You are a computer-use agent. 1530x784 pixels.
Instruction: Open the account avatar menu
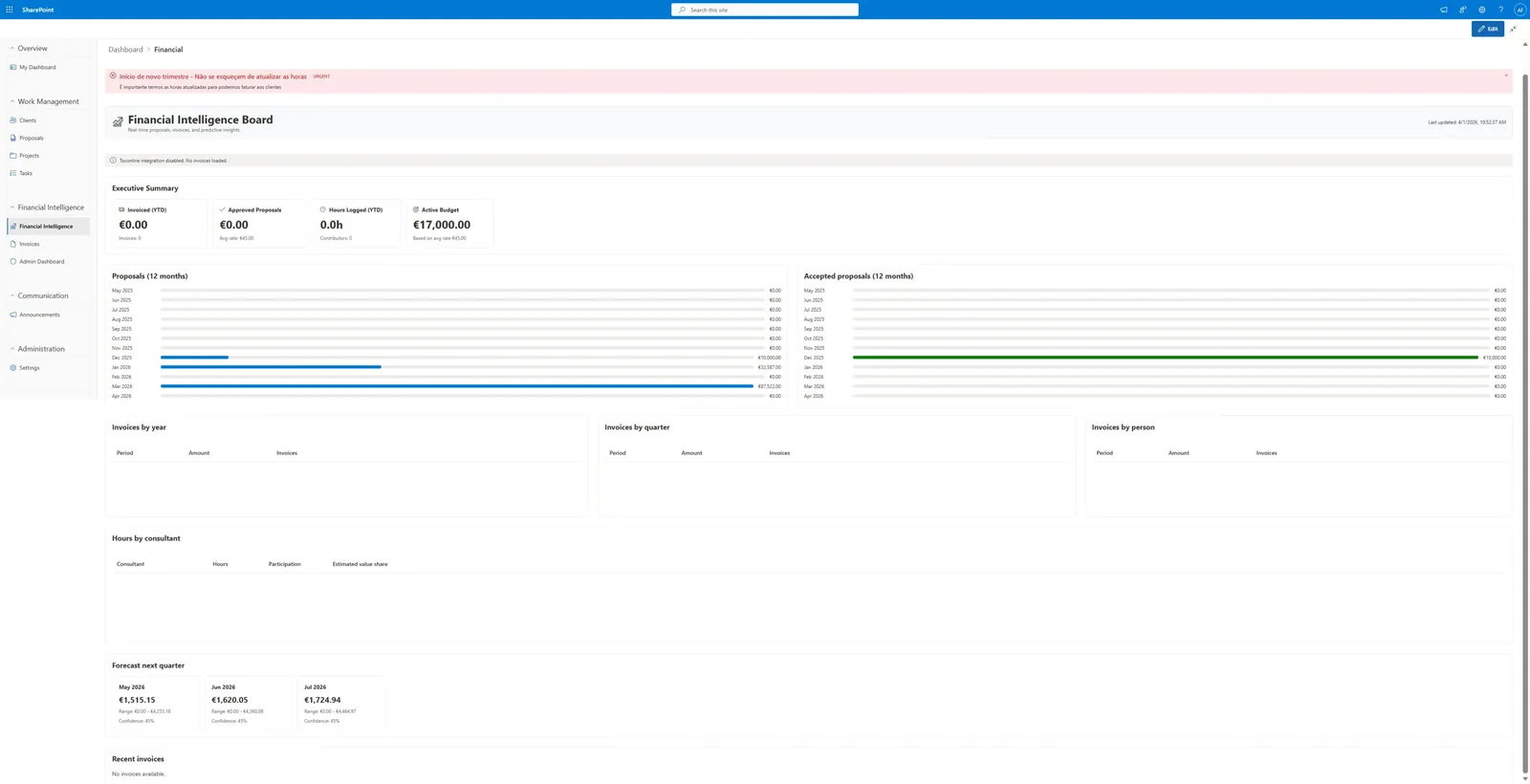click(x=1519, y=10)
